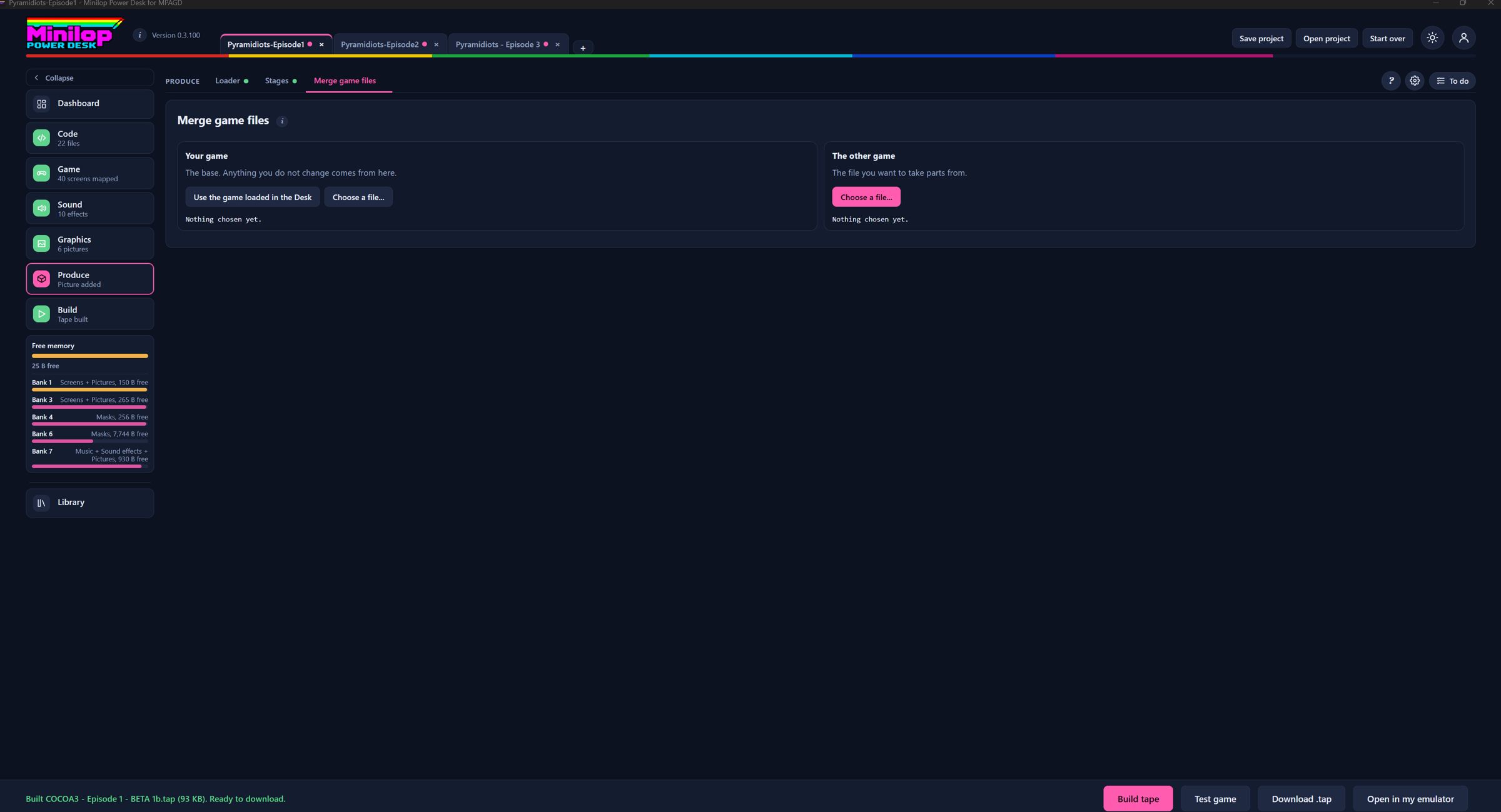Click the info icon beside Merge game files
The image size is (1501, 812).
(x=282, y=121)
